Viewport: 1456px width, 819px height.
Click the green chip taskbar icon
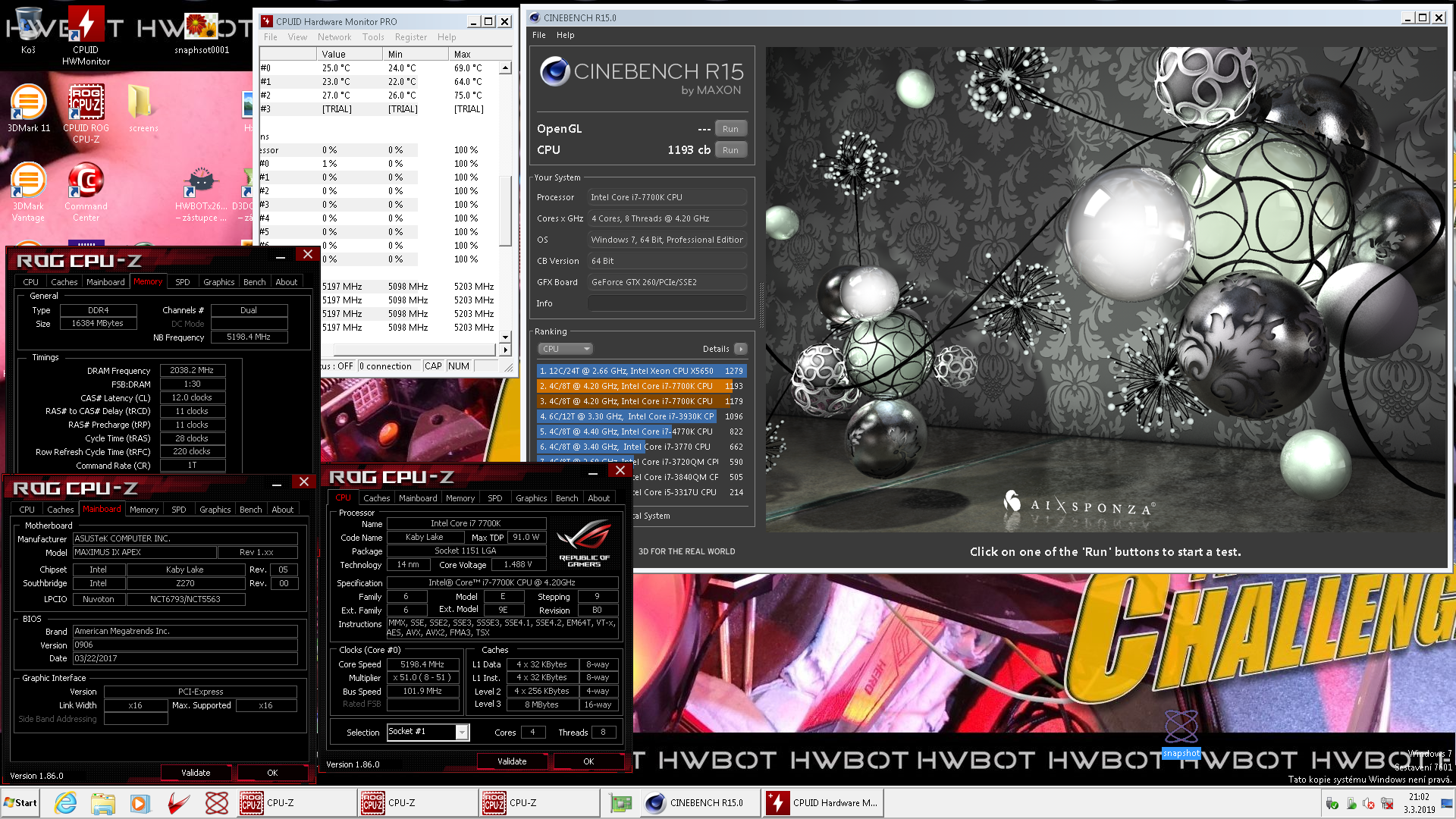(620, 802)
